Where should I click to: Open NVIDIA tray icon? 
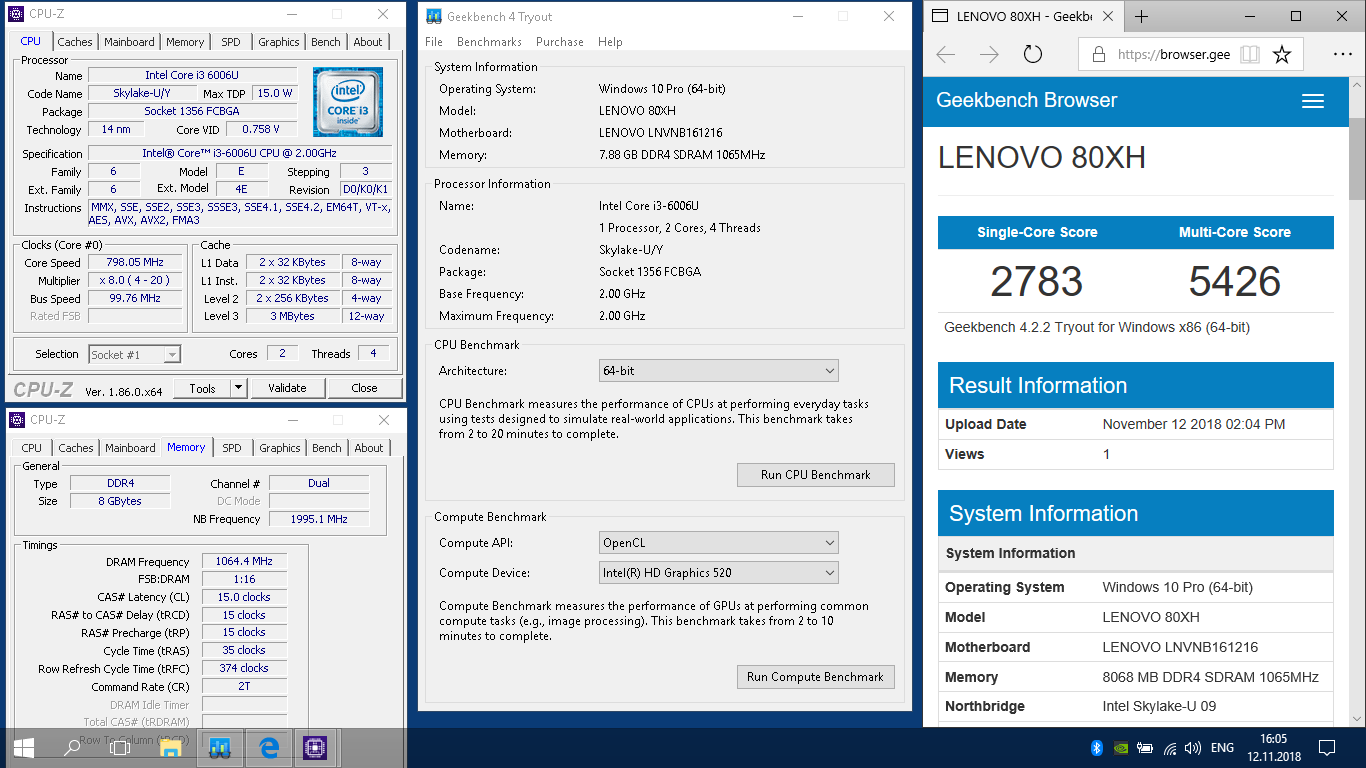1121,748
